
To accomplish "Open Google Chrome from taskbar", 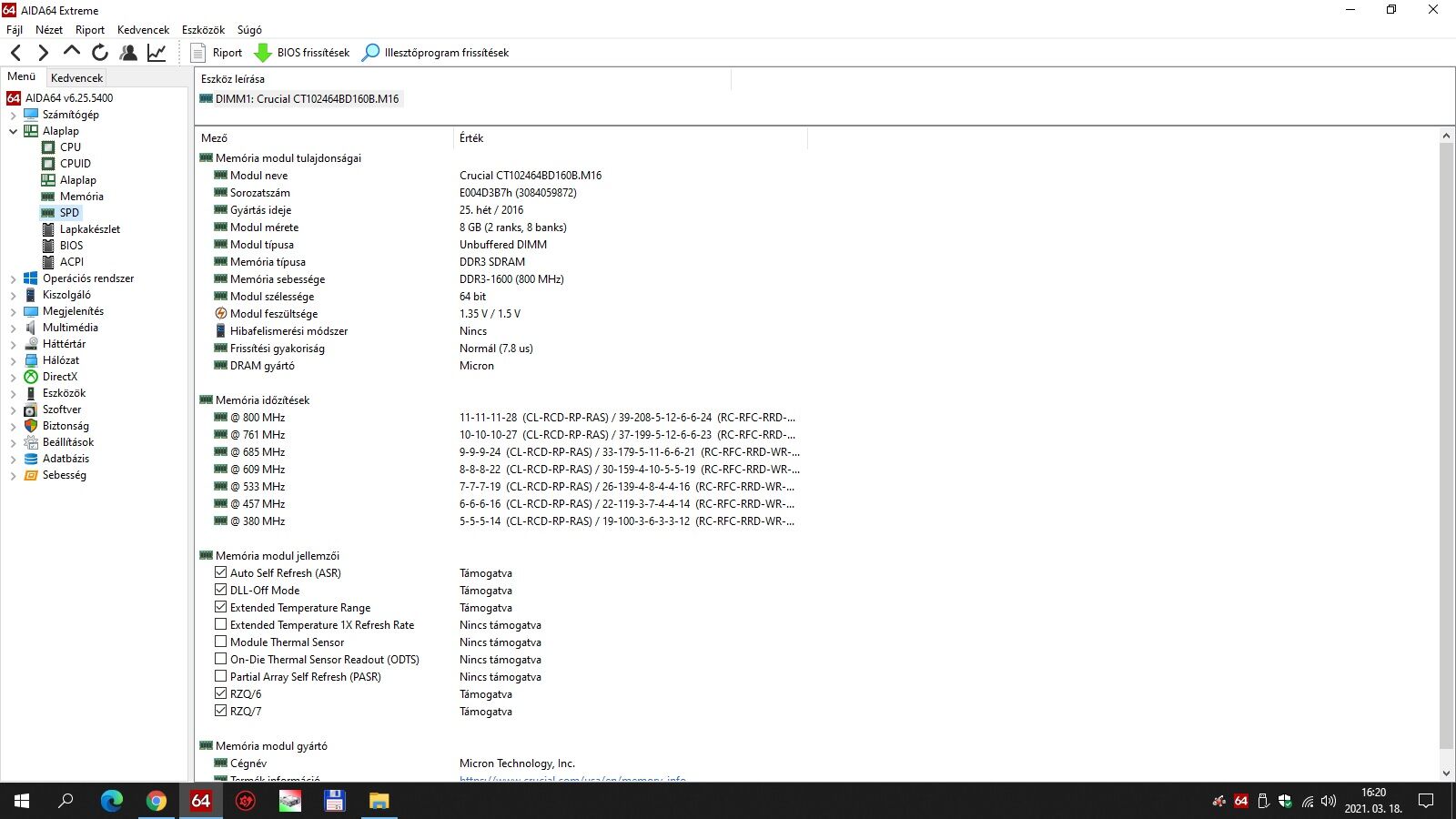I will point(157,801).
